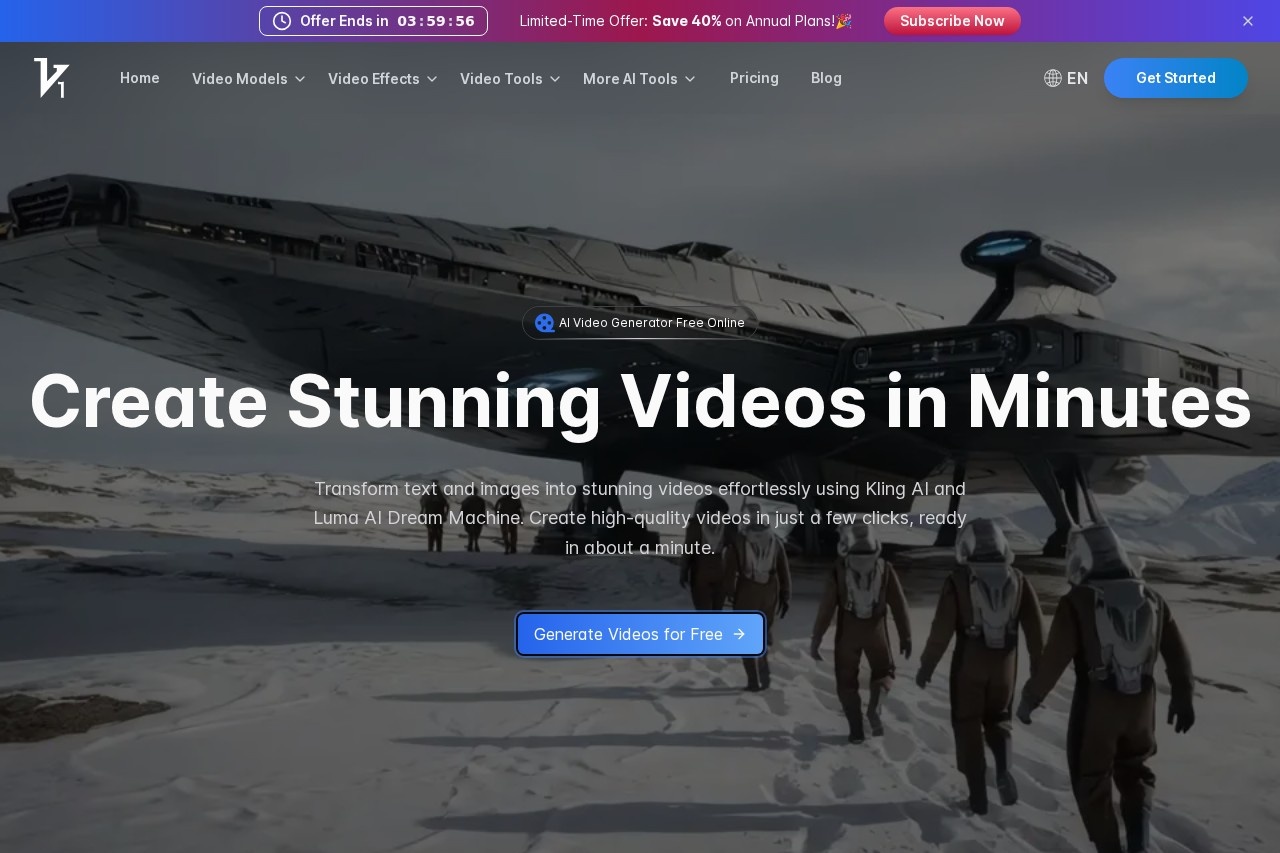Go to the Home page

click(140, 78)
